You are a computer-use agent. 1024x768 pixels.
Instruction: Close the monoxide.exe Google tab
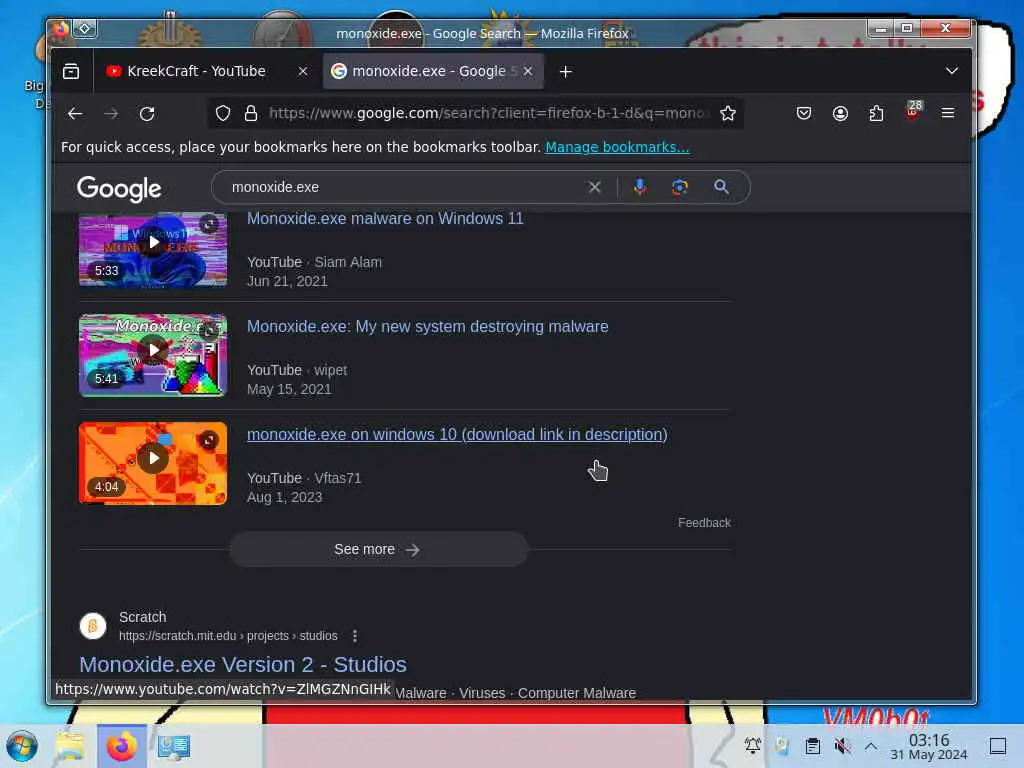(528, 71)
